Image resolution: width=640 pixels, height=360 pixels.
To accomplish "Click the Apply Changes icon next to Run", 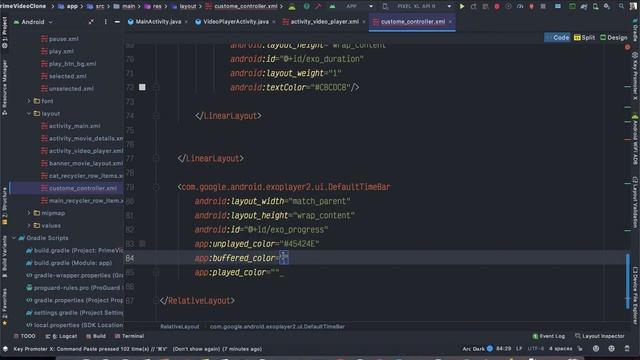I will (x=473, y=7).
